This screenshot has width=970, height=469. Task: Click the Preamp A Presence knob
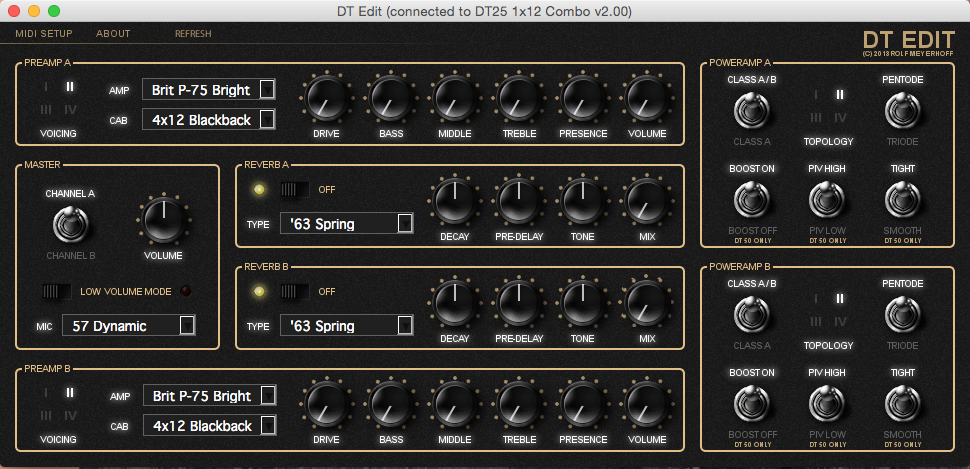[583, 99]
